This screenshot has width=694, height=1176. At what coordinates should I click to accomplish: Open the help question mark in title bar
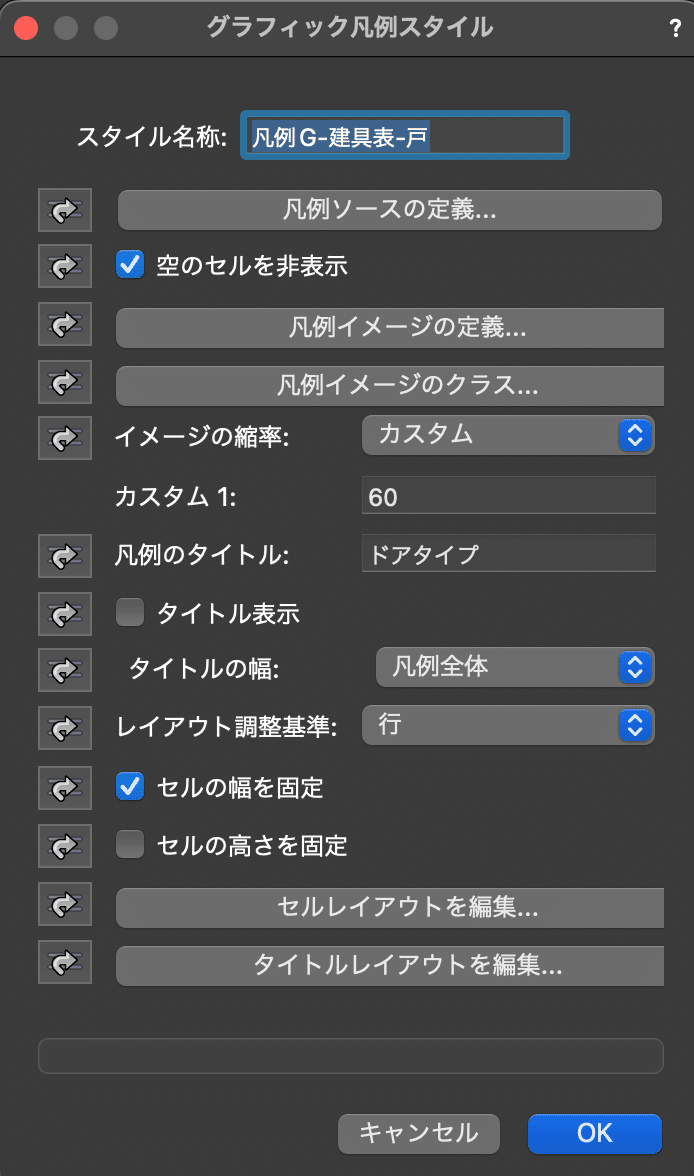675,28
